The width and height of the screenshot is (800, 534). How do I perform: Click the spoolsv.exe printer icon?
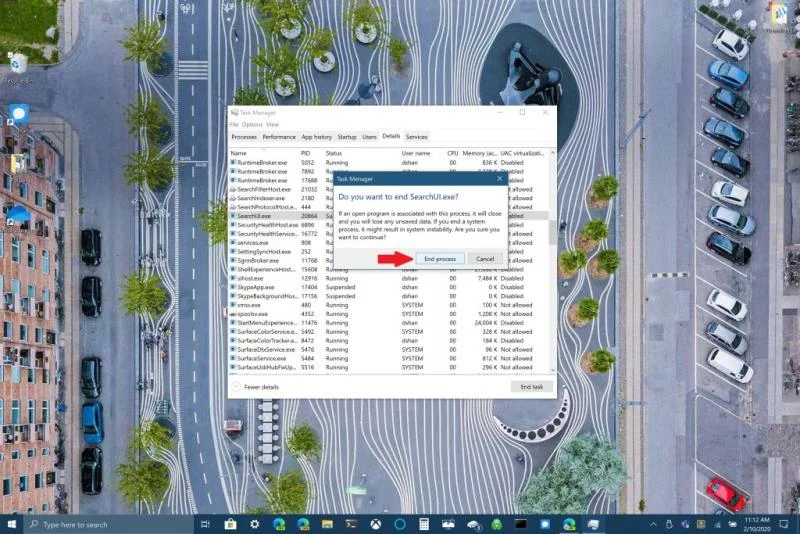click(x=233, y=314)
